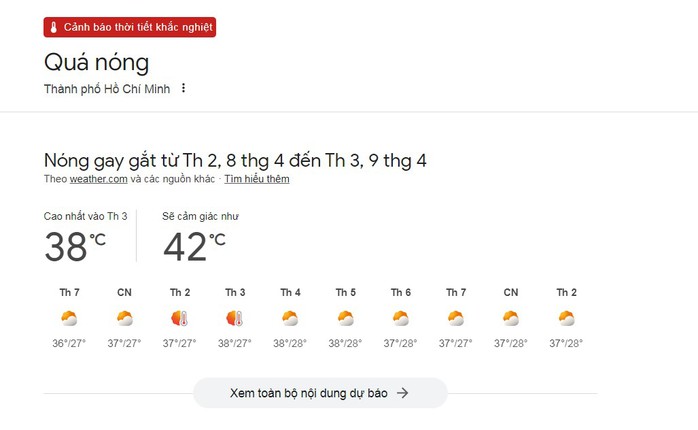This screenshot has width=698, height=430.
Task: Select the Th 4 partly cloudy icon
Action: [290, 318]
